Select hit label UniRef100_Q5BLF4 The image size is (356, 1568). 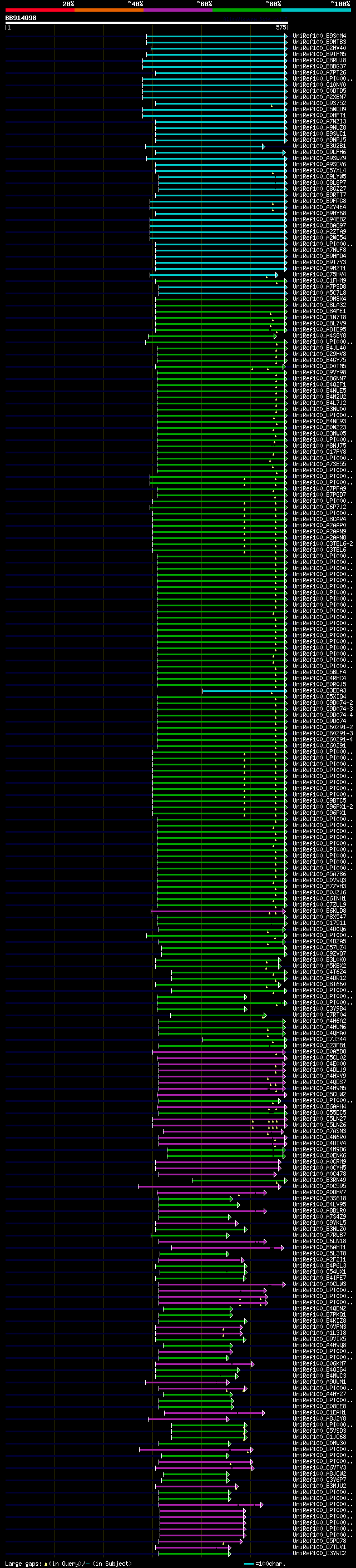(319, 672)
